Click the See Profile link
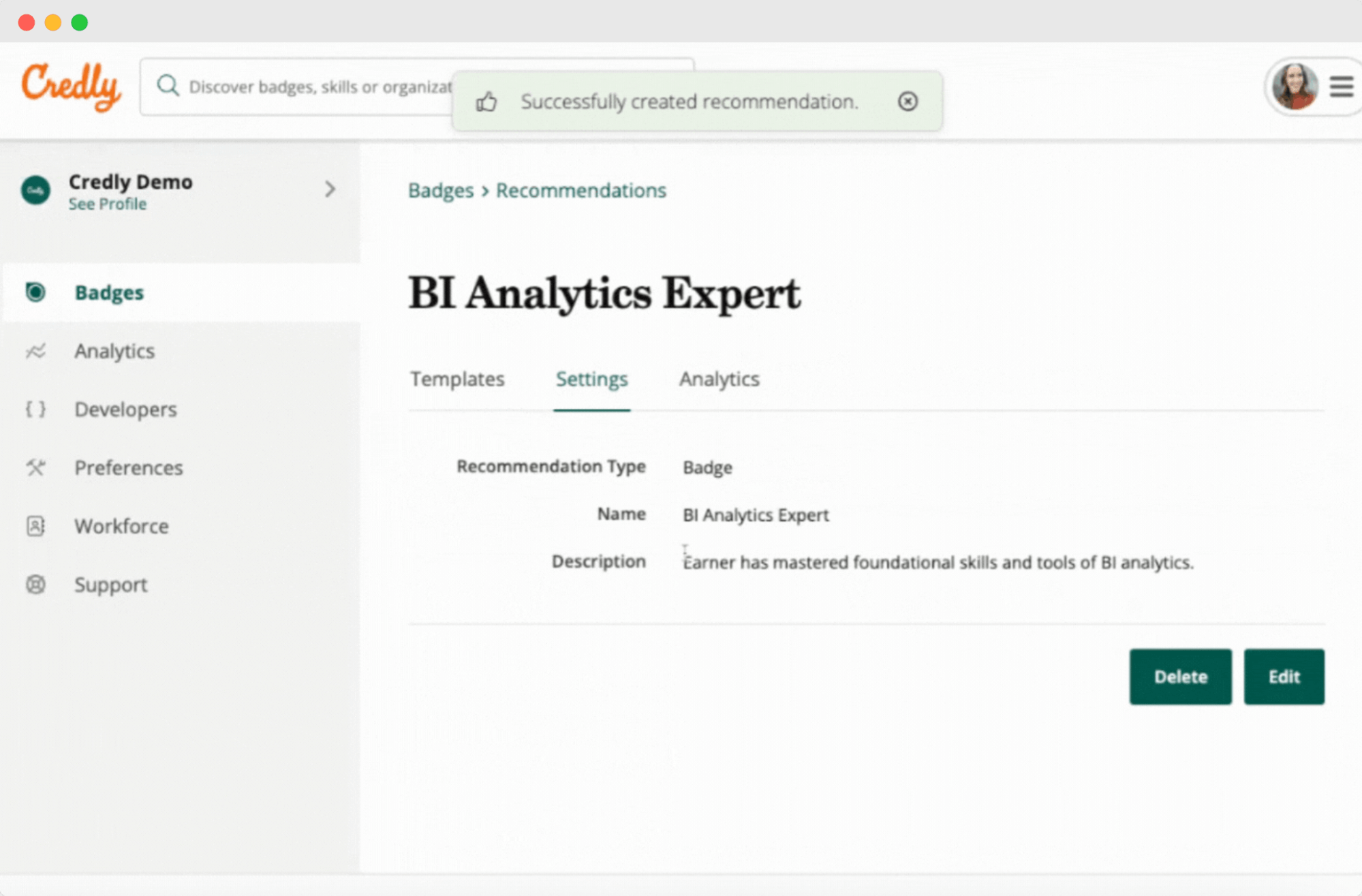The width and height of the screenshot is (1362, 896). [x=108, y=204]
